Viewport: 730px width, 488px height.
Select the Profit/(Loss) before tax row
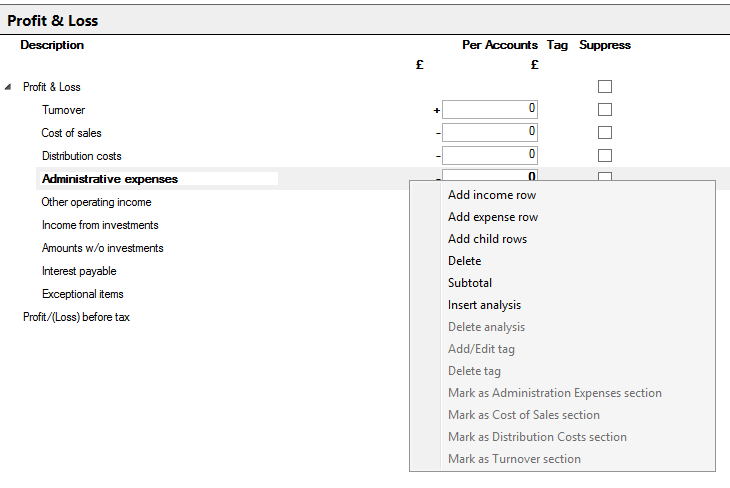(76, 317)
